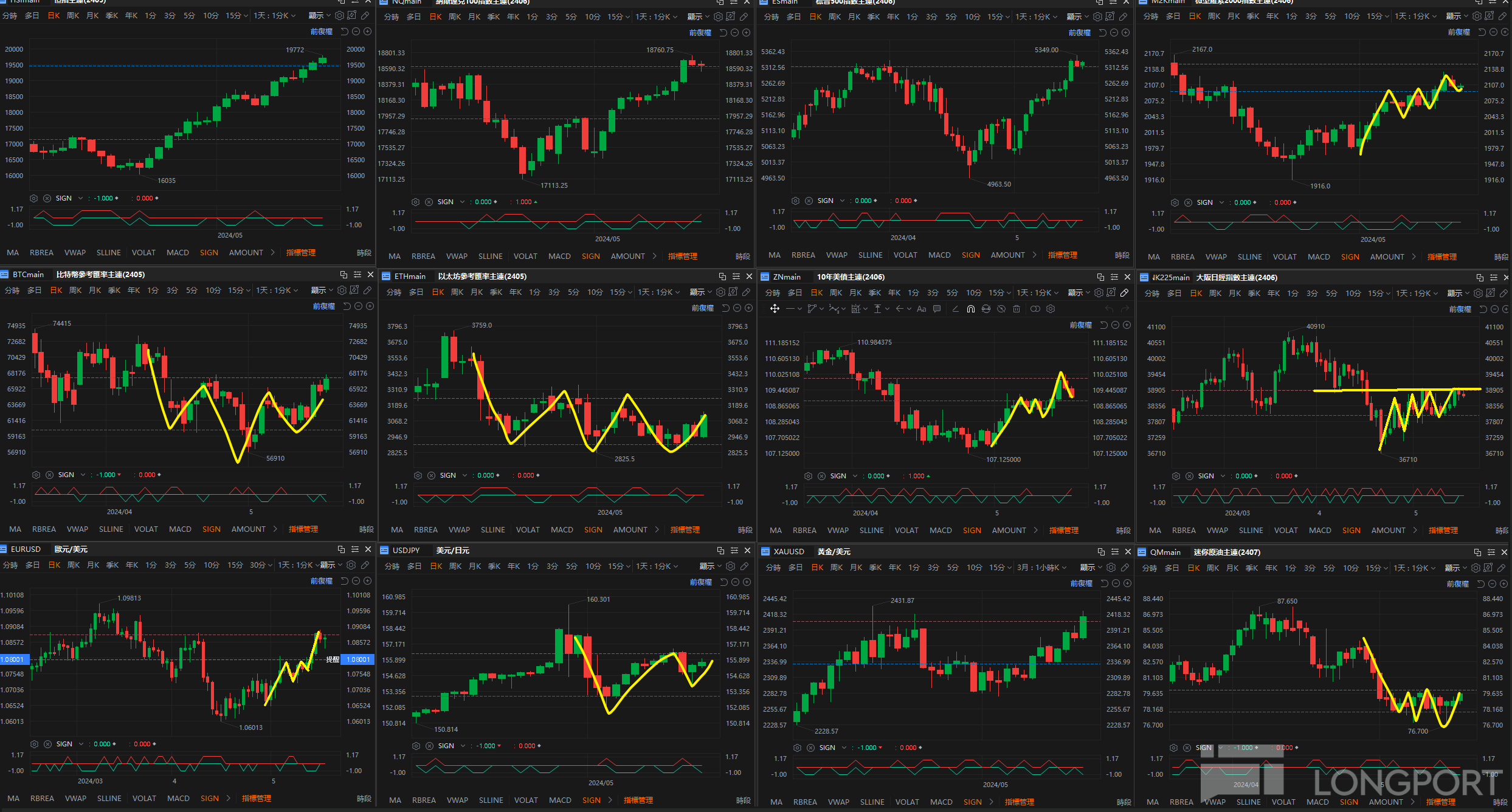
Task: Select the MACD indicator tab in the EURUSD panel
Action: click(178, 799)
